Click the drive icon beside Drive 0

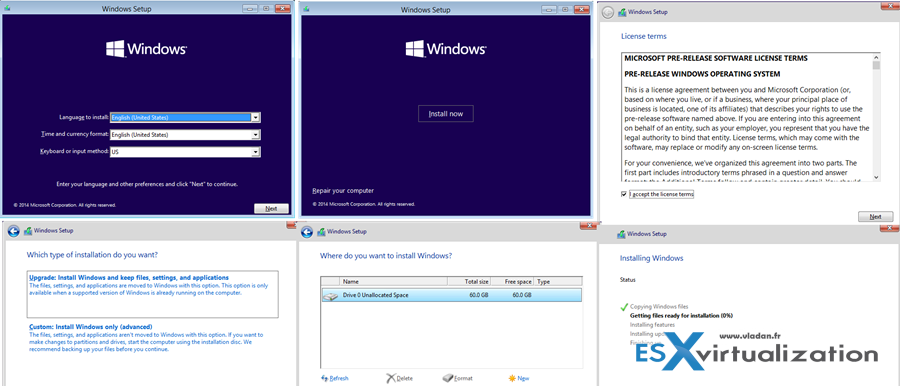[331, 296]
